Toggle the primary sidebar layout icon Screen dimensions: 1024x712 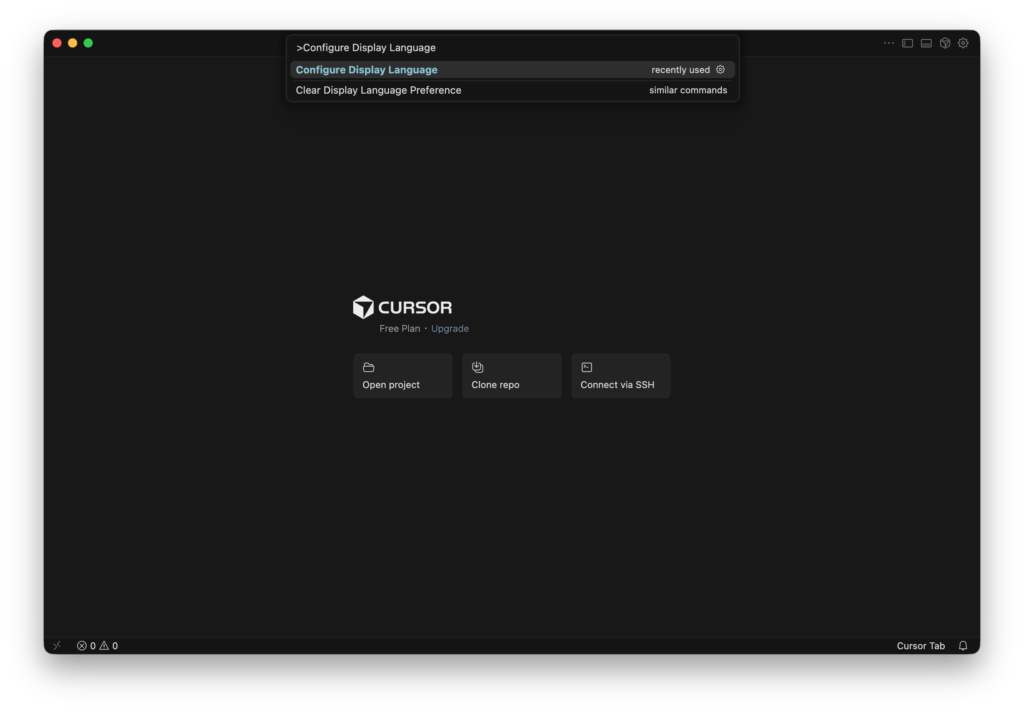[908, 43]
